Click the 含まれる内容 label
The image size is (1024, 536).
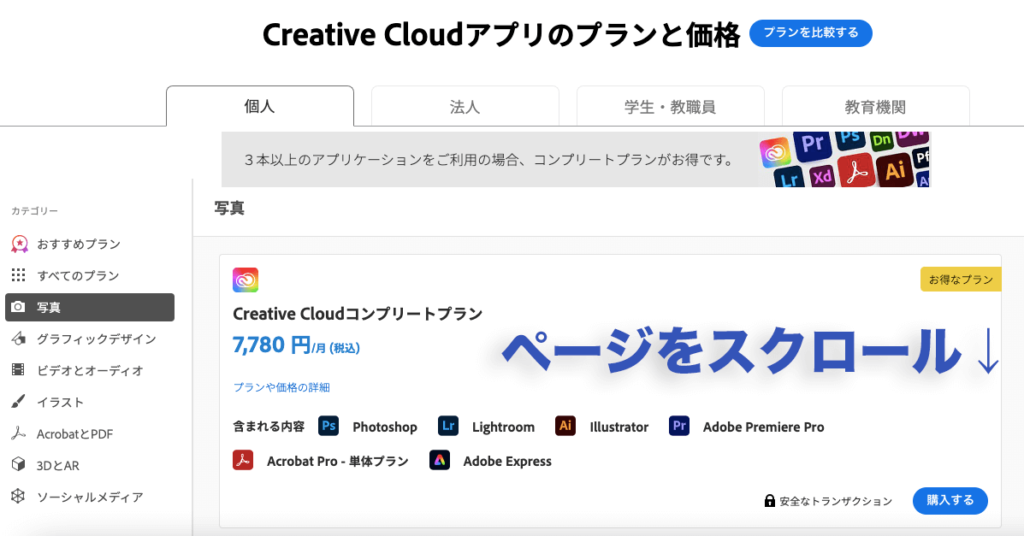pyautogui.click(x=268, y=427)
